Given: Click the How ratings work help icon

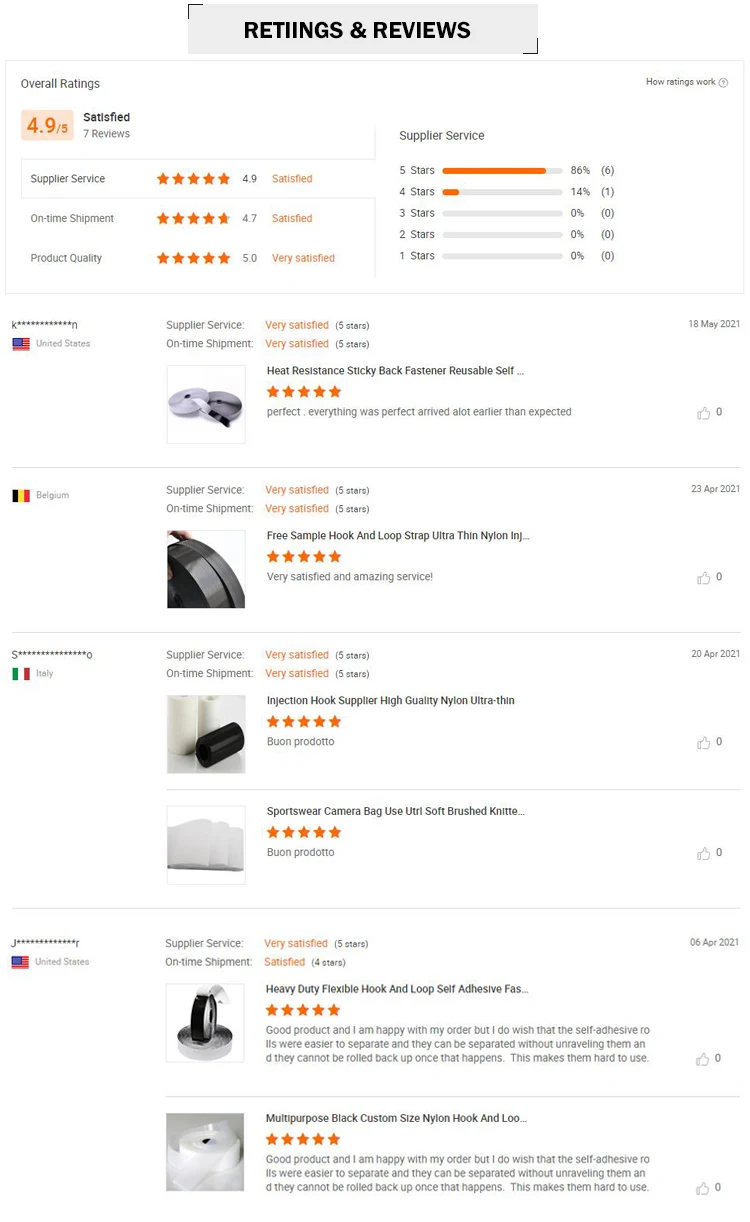Looking at the screenshot, I should tap(724, 83).
